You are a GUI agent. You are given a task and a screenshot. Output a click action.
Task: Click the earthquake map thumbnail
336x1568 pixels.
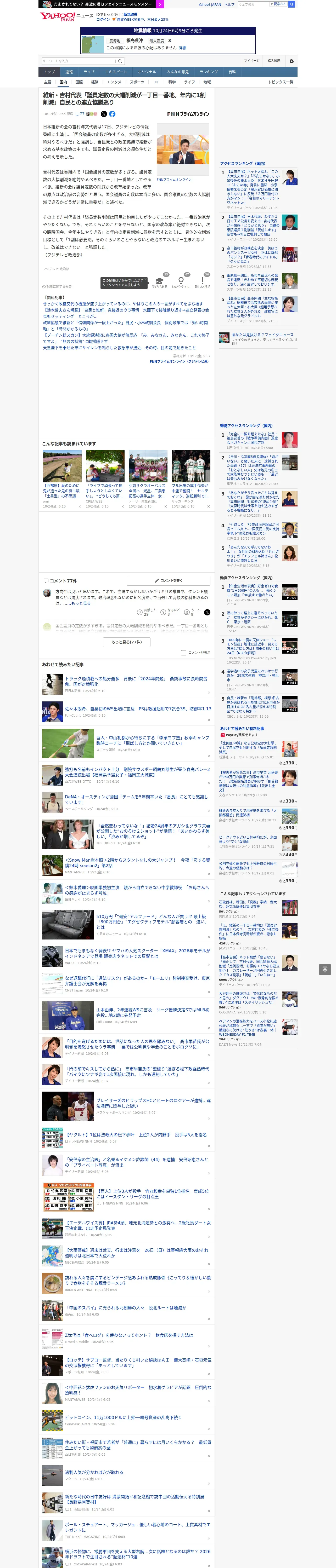tap(92, 44)
